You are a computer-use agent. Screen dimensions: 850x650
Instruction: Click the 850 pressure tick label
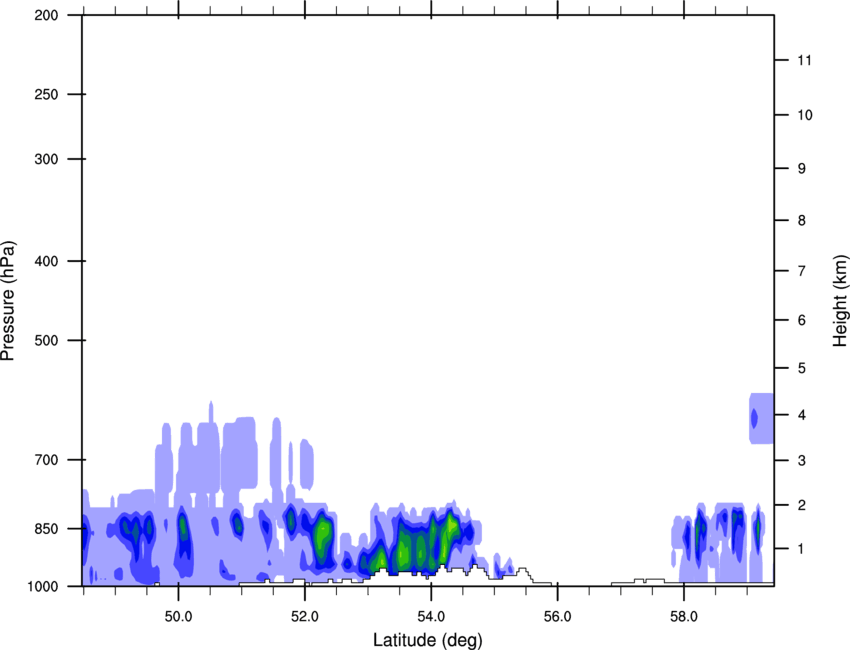(x=46, y=529)
